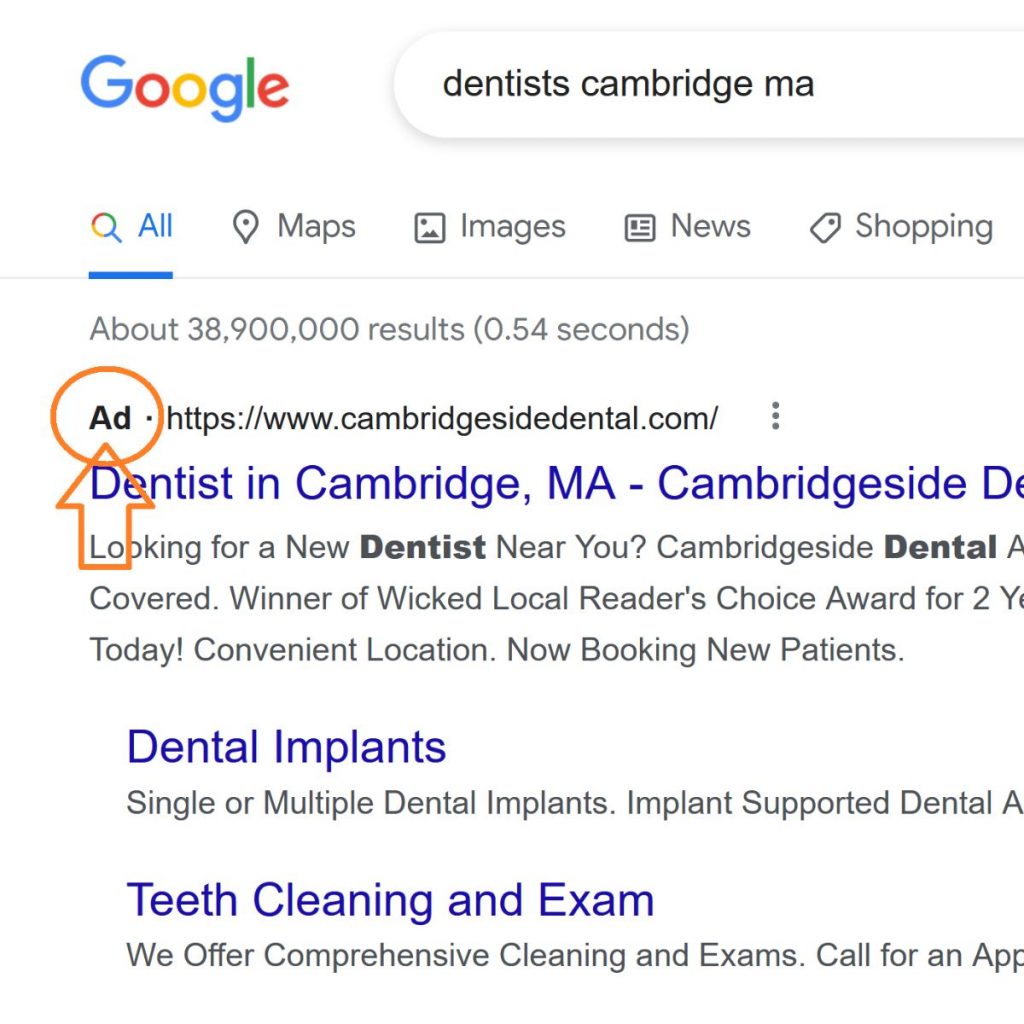Image resolution: width=1024 pixels, height=1024 pixels.
Task: Click the "We Offer Comprehensive Cleaning" snippet
Action: pos(560,955)
